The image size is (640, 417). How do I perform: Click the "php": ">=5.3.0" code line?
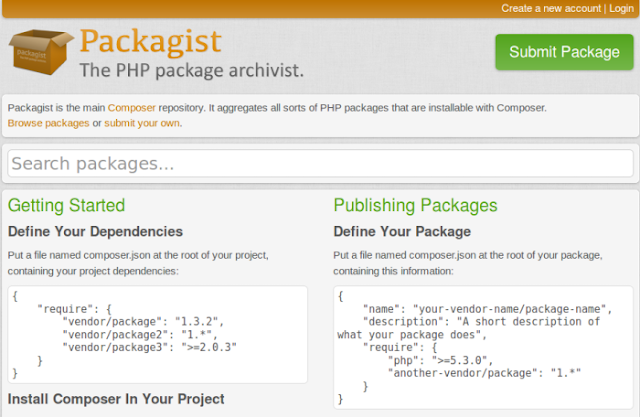tap(440, 360)
